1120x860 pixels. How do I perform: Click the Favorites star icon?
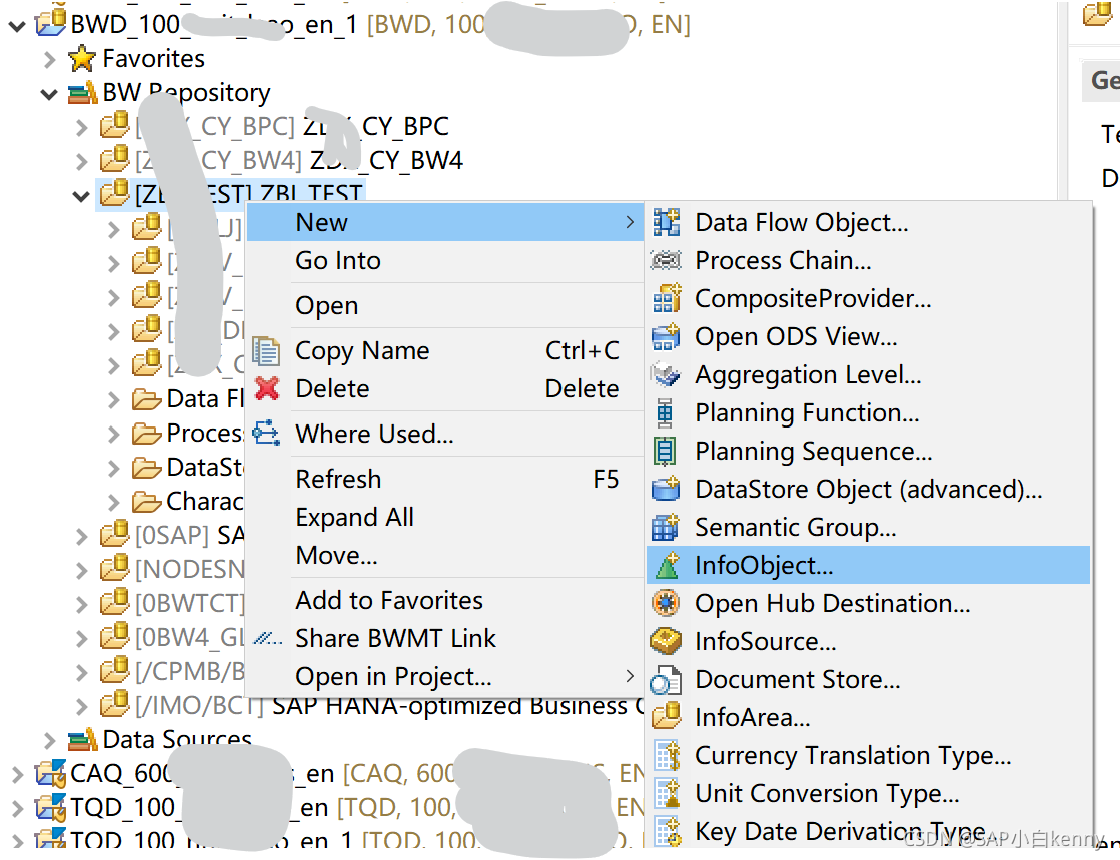[82, 59]
